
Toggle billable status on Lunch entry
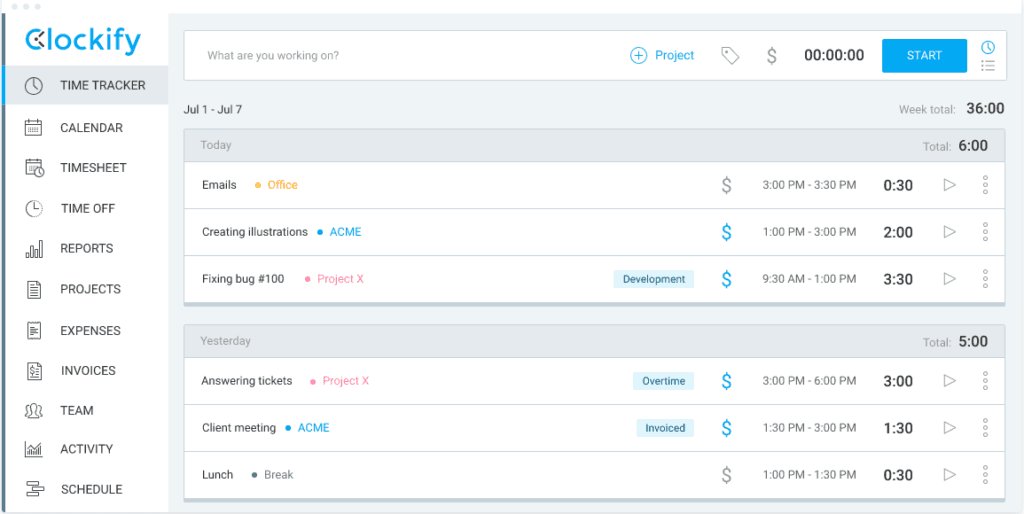[x=727, y=475]
